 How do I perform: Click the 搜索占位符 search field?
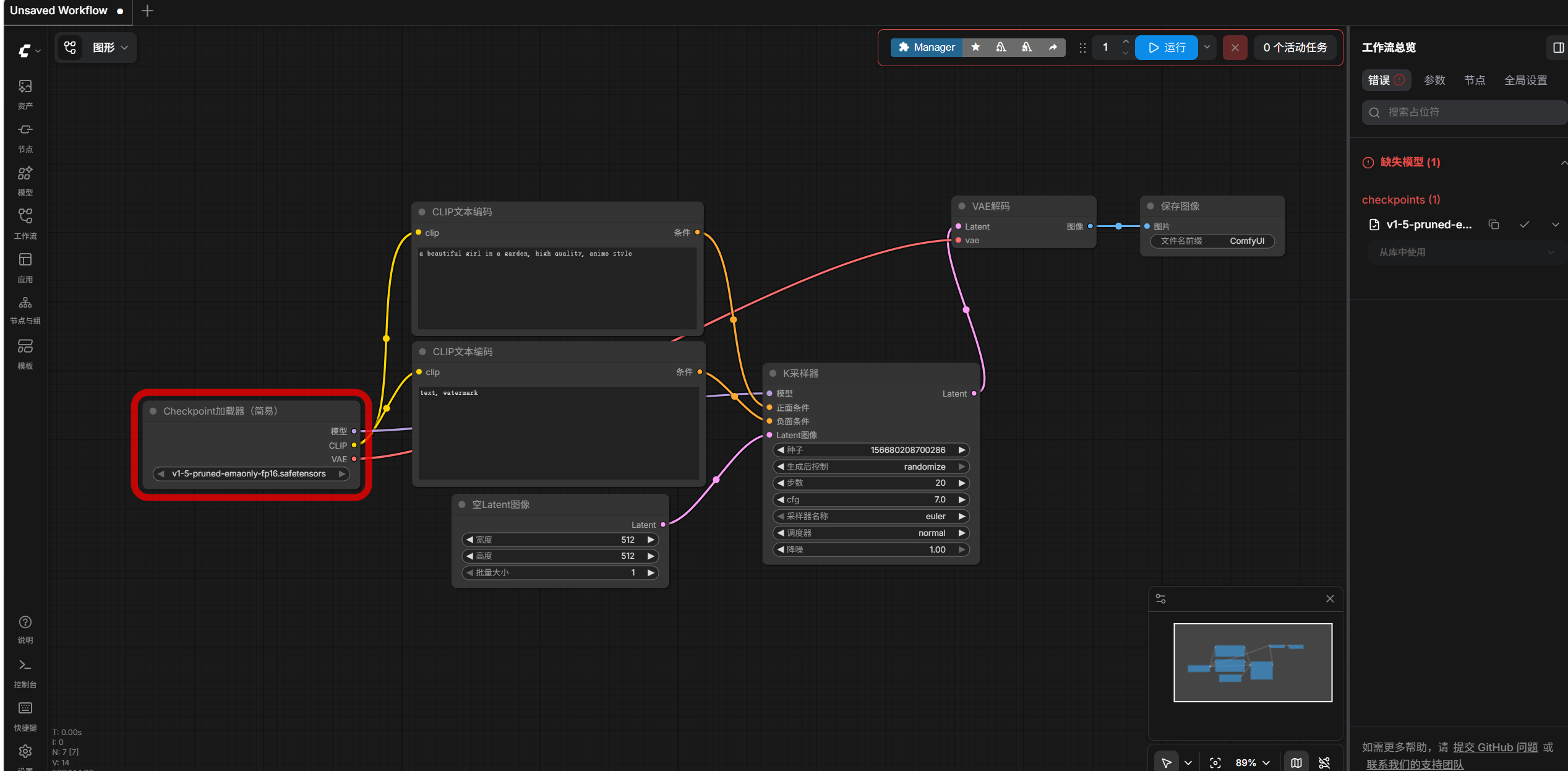[1465, 112]
